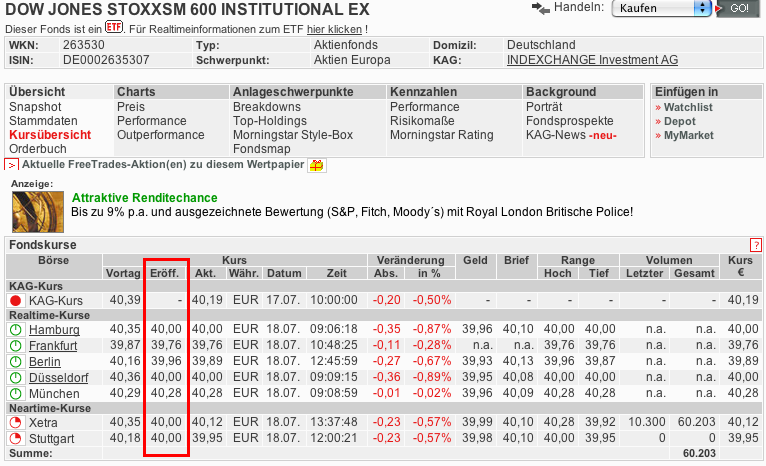Click the KAG-Kurs change -0,50%
This screenshot has width=766, height=466.
pyautogui.click(x=432, y=300)
